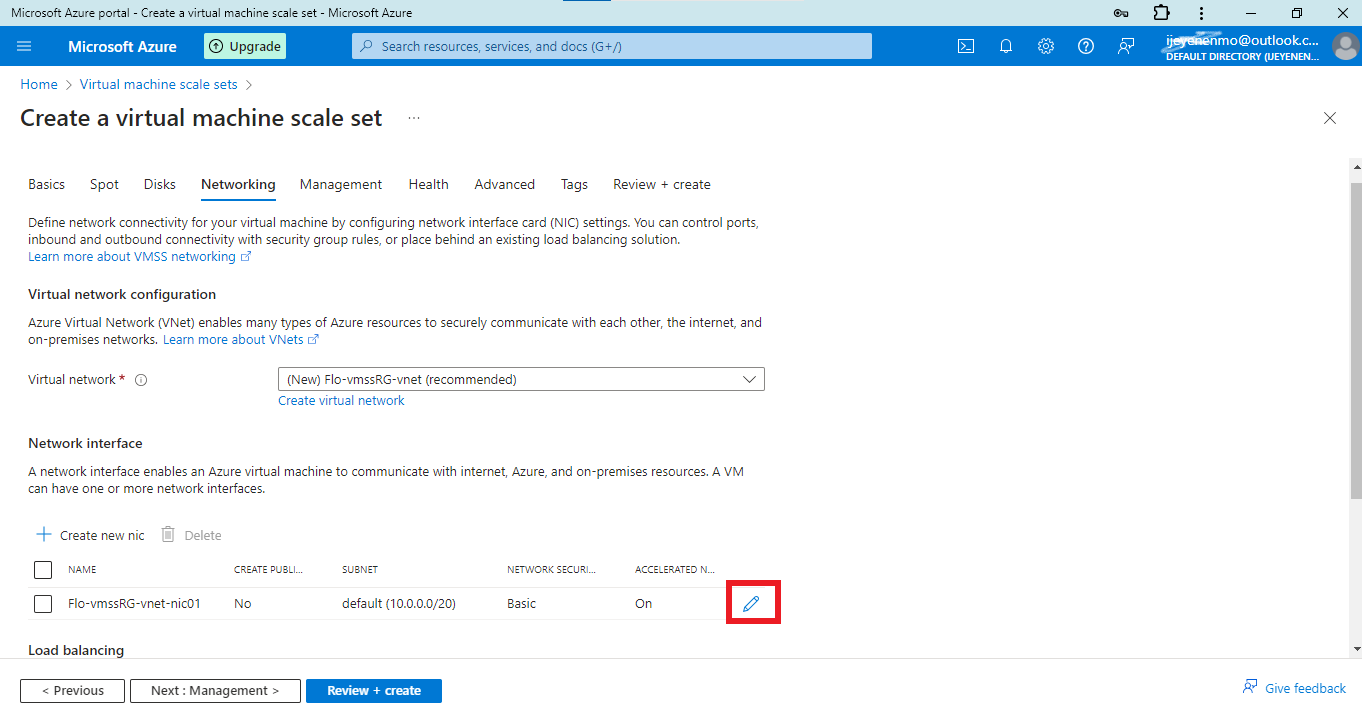Open the notifications bell

click(1006, 46)
